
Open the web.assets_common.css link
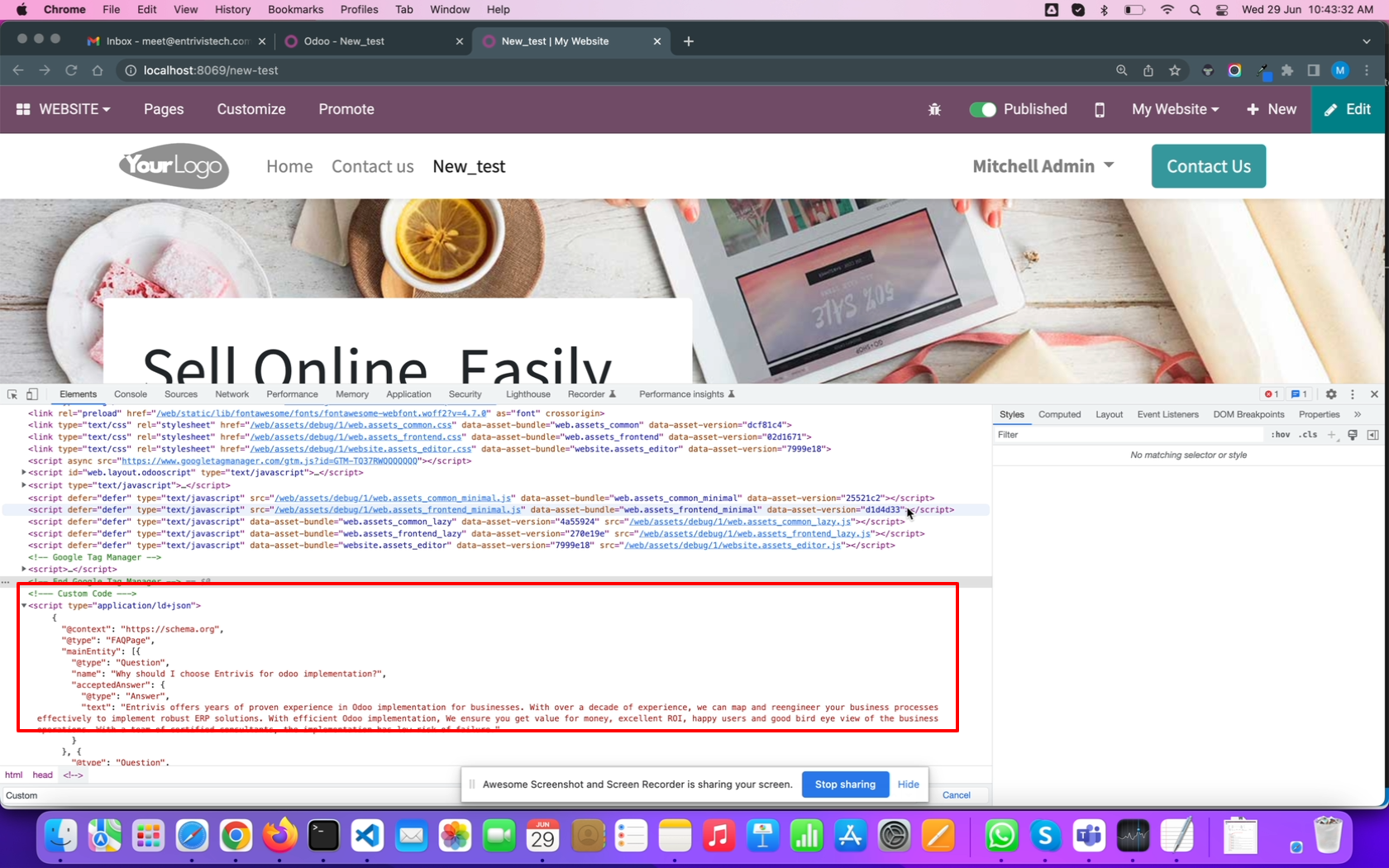(352, 425)
